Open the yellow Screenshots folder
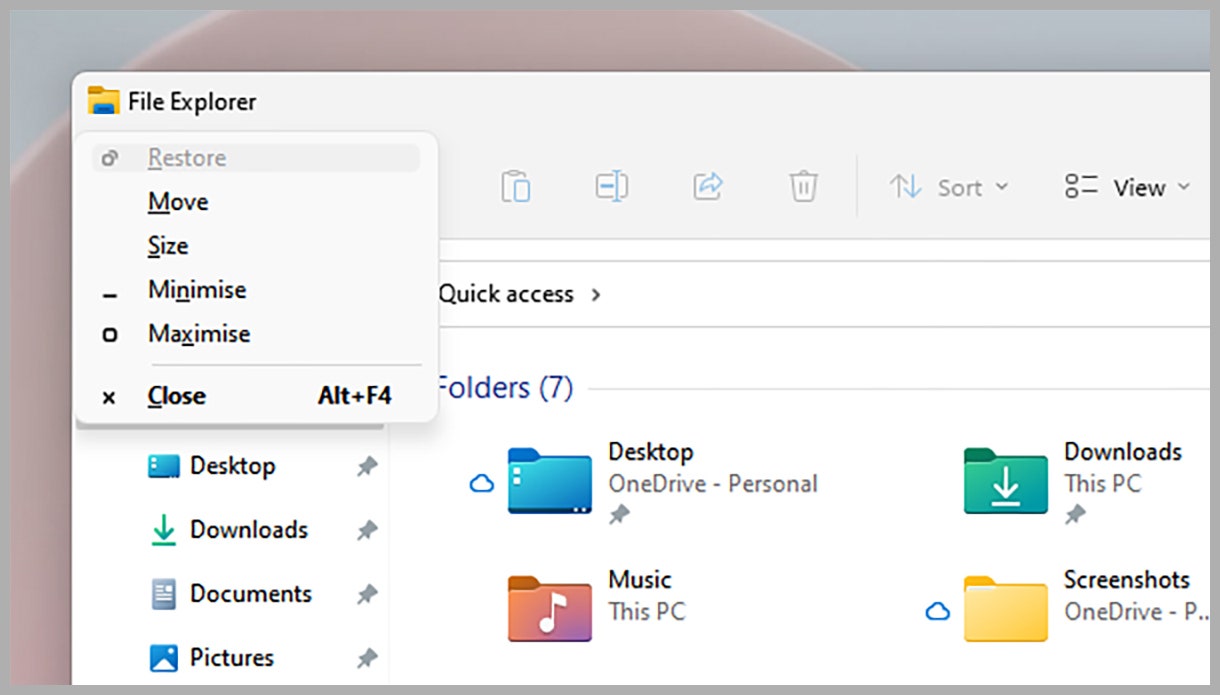 1005,608
